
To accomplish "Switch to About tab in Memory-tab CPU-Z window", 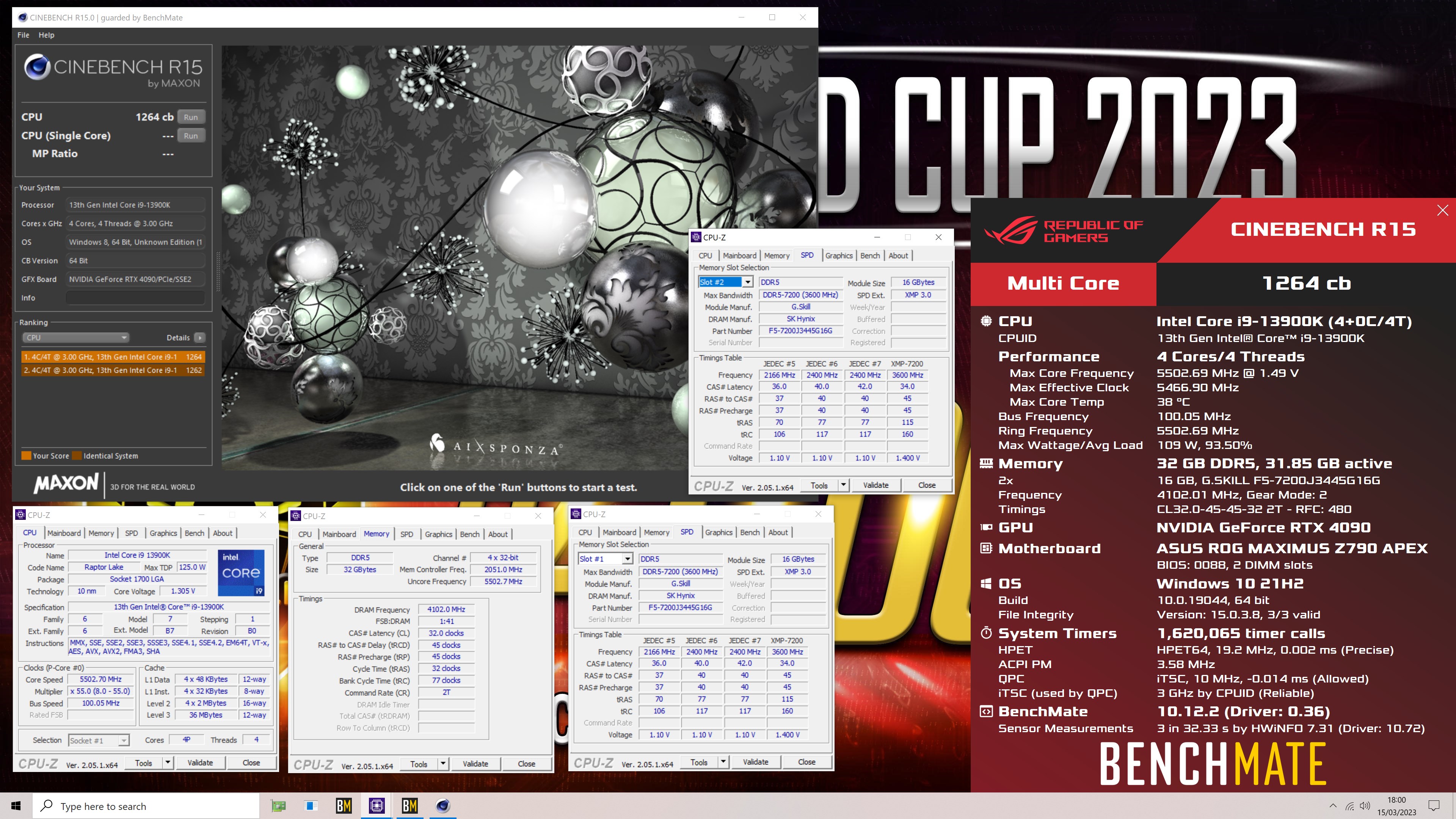I will tap(498, 534).
